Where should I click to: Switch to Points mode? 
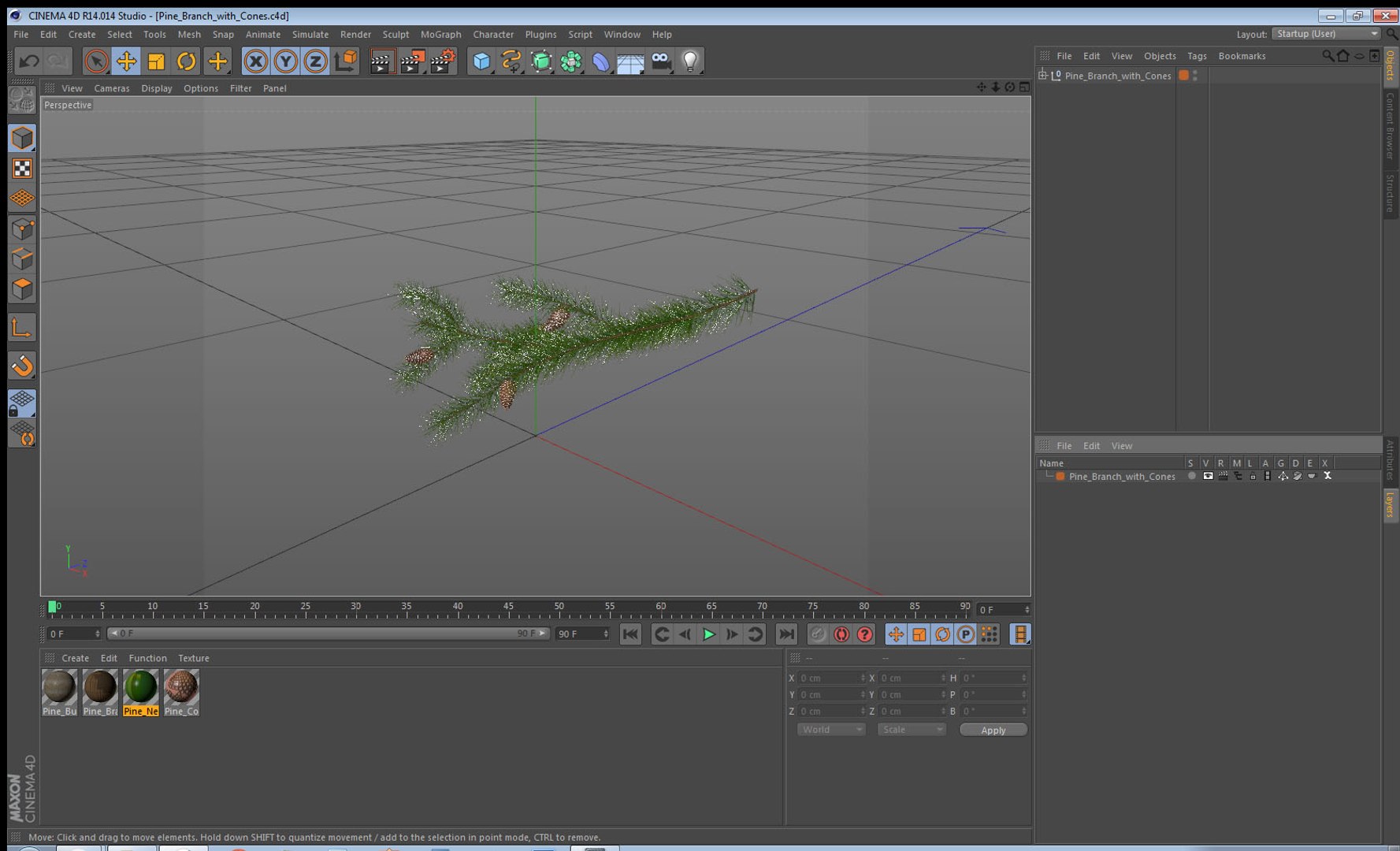tap(22, 229)
